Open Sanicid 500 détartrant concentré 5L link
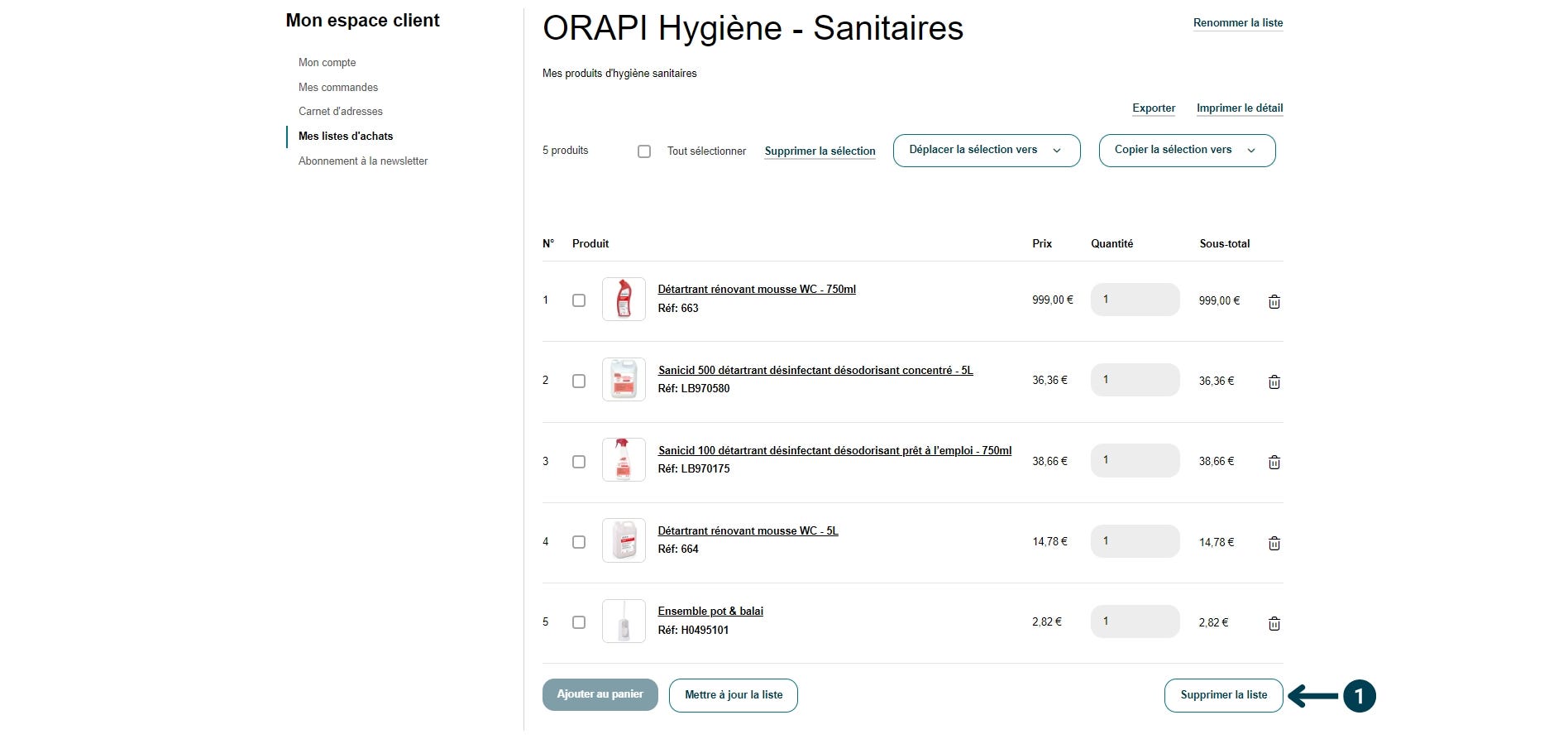 (815, 371)
